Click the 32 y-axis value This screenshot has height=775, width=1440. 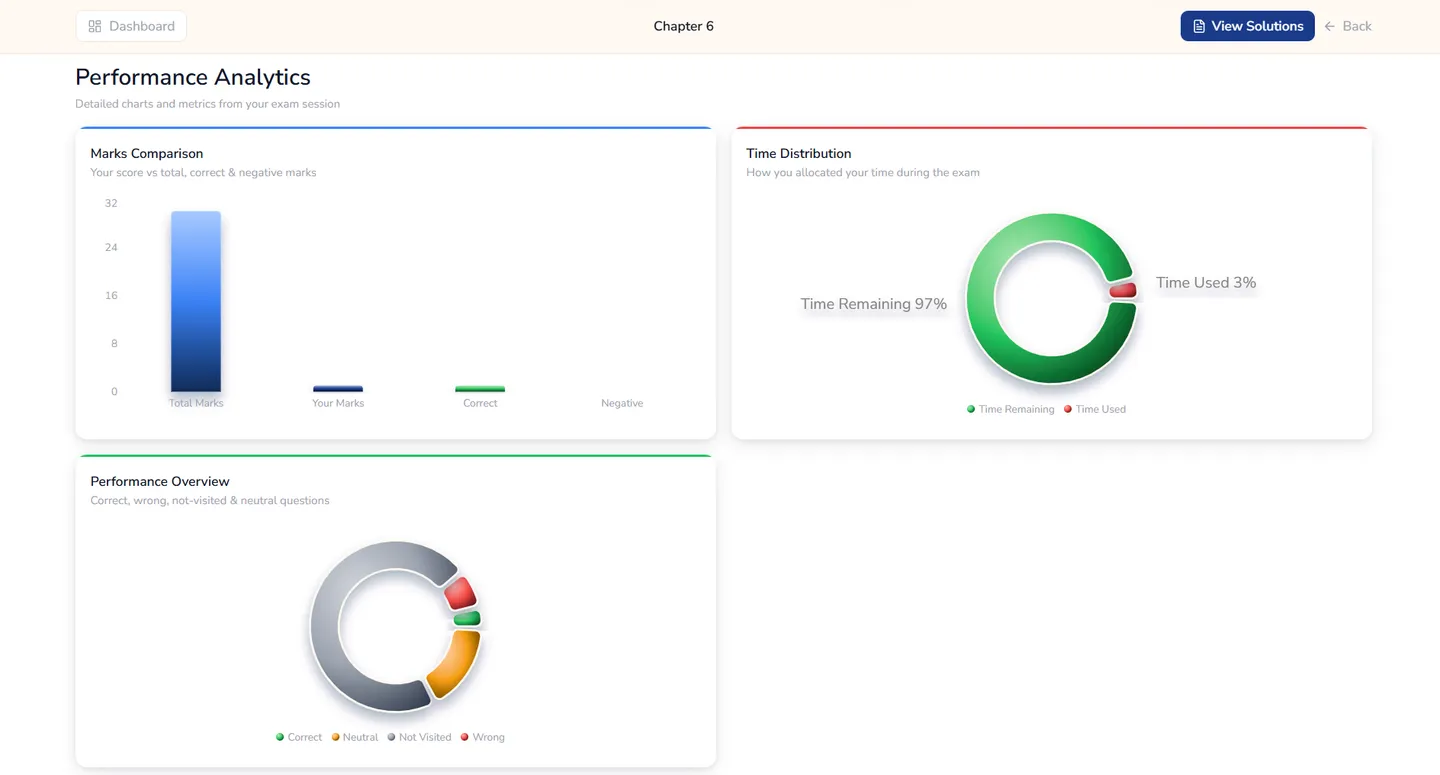click(x=111, y=203)
